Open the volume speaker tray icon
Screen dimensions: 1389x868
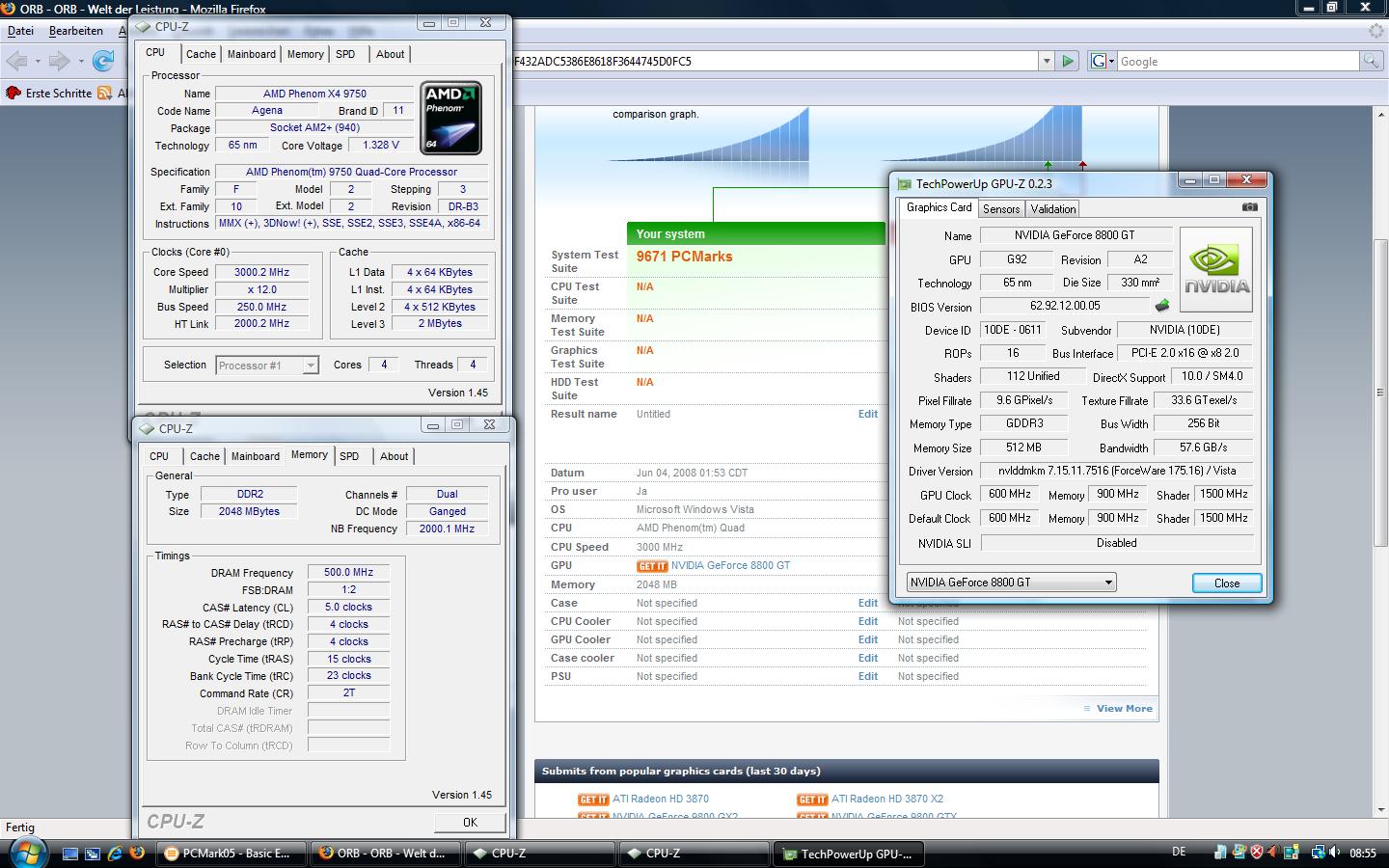(x=1335, y=853)
